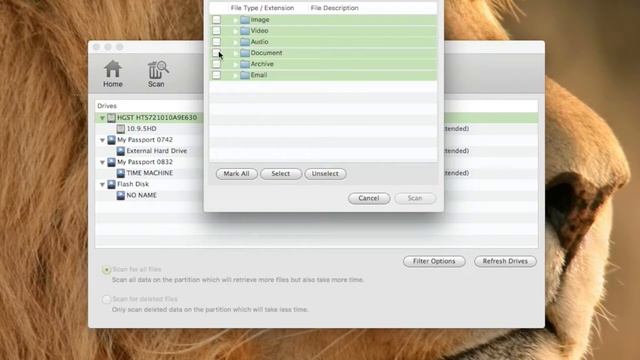The width and height of the screenshot is (640, 360).
Task: Click the My Passport 0832 drive icon
Action: (x=111, y=162)
